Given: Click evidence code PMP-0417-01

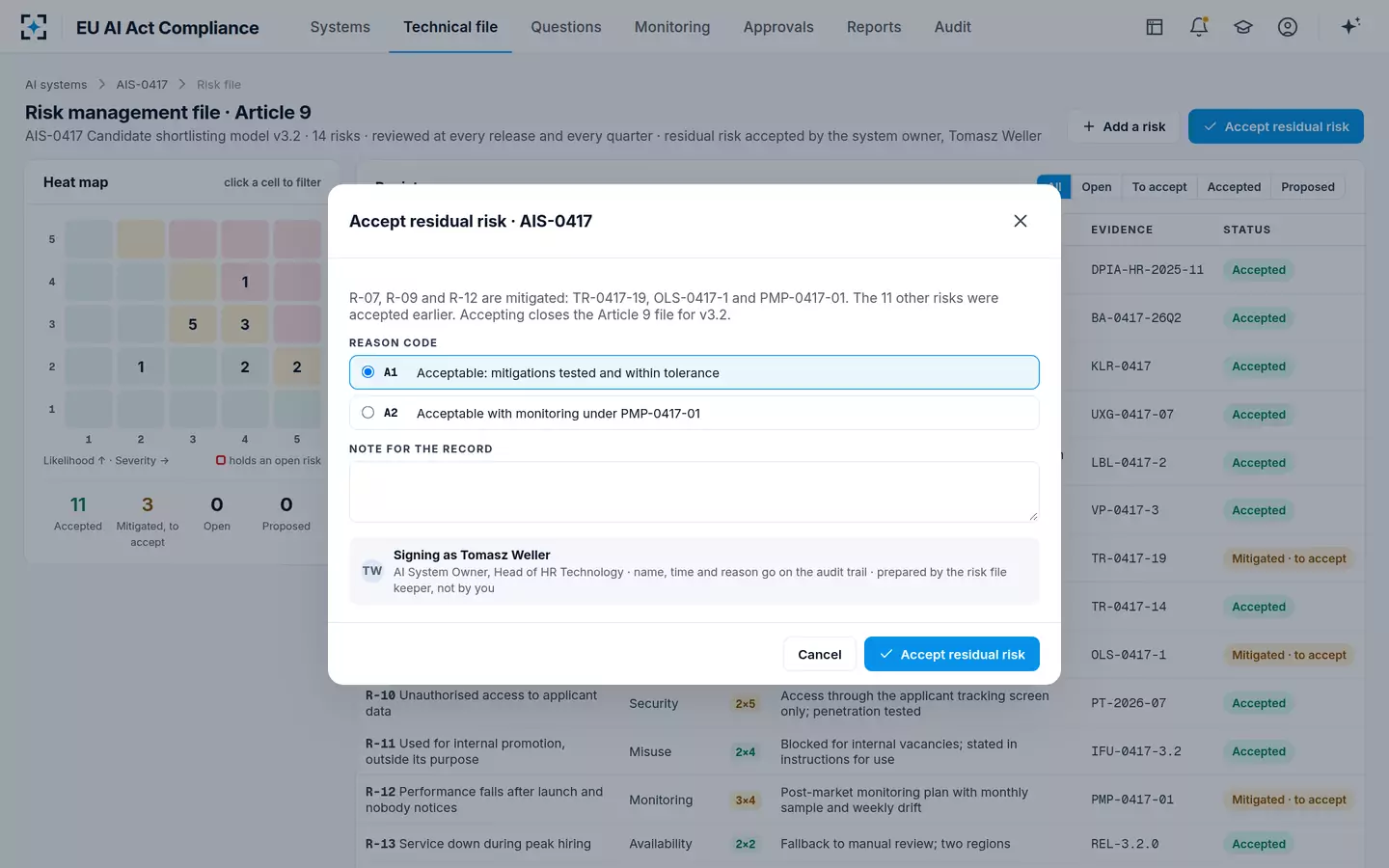Looking at the screenshot, I should pyautogui.click(x=1132, y=800).
